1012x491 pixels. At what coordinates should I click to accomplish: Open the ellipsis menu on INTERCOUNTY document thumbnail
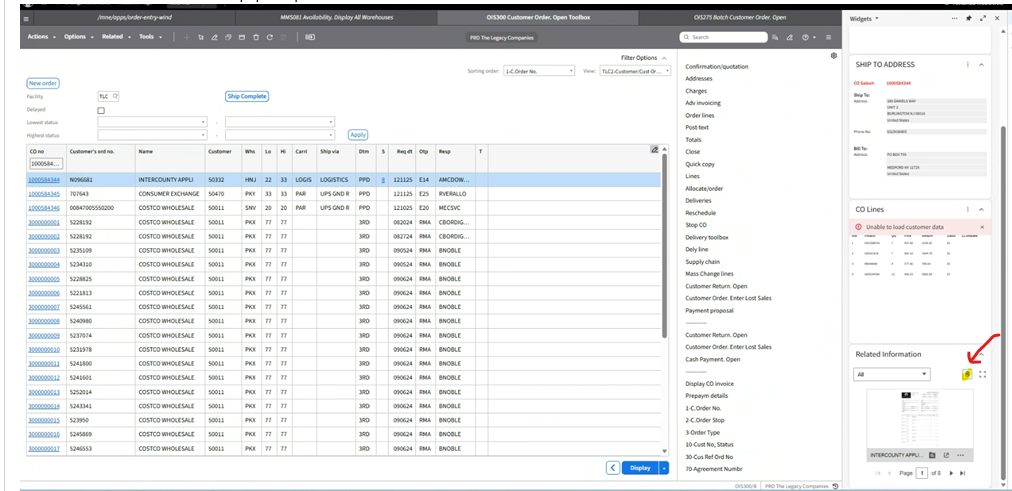coord(960,455)
